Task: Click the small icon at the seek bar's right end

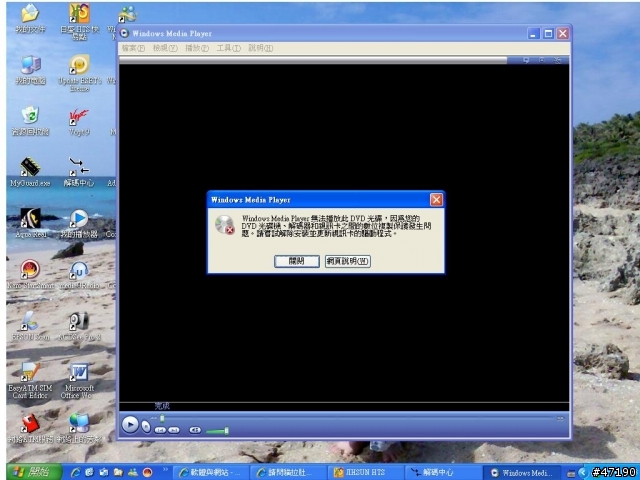Action: [x=560, y=418]
